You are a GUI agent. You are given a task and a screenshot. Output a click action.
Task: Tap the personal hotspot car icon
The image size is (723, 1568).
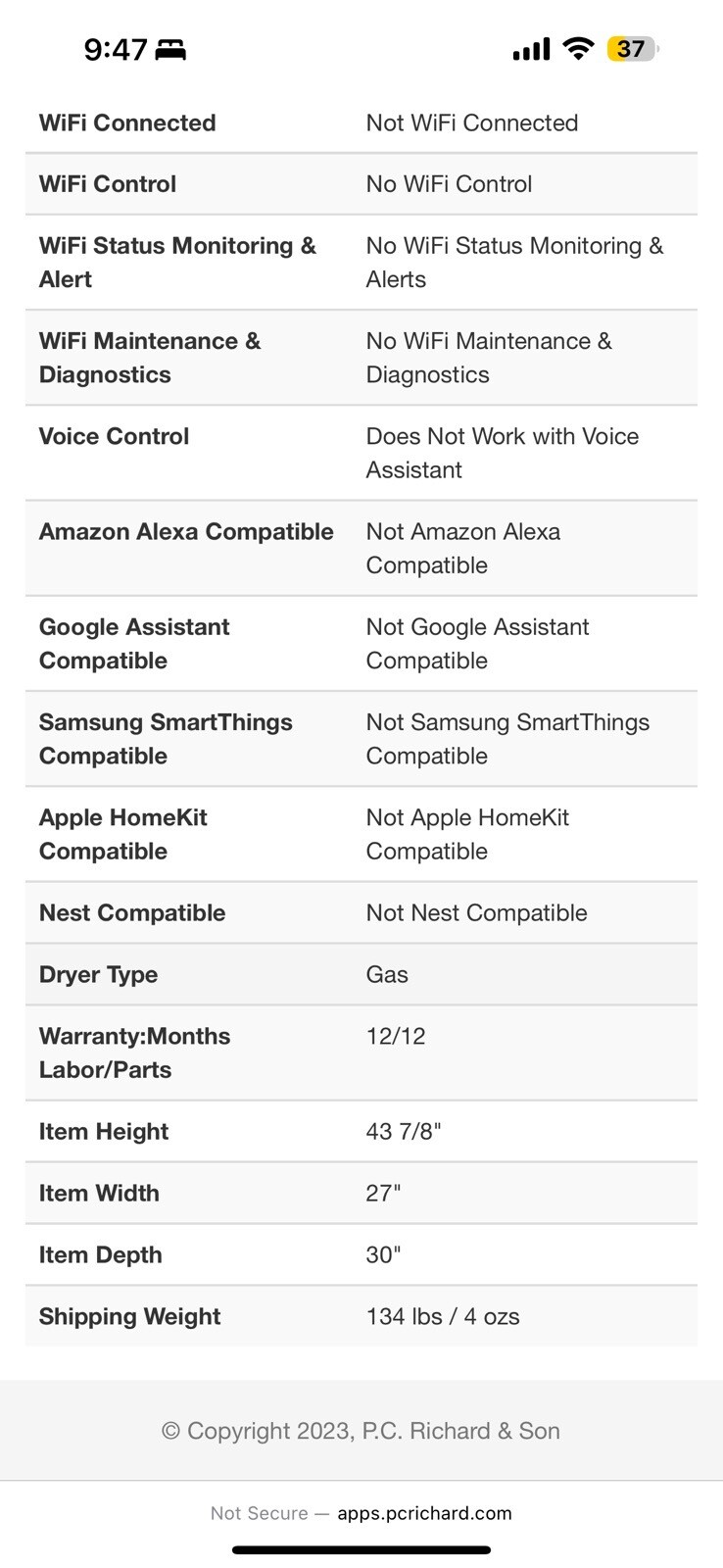pyautogui.click(x=172, y=50)
